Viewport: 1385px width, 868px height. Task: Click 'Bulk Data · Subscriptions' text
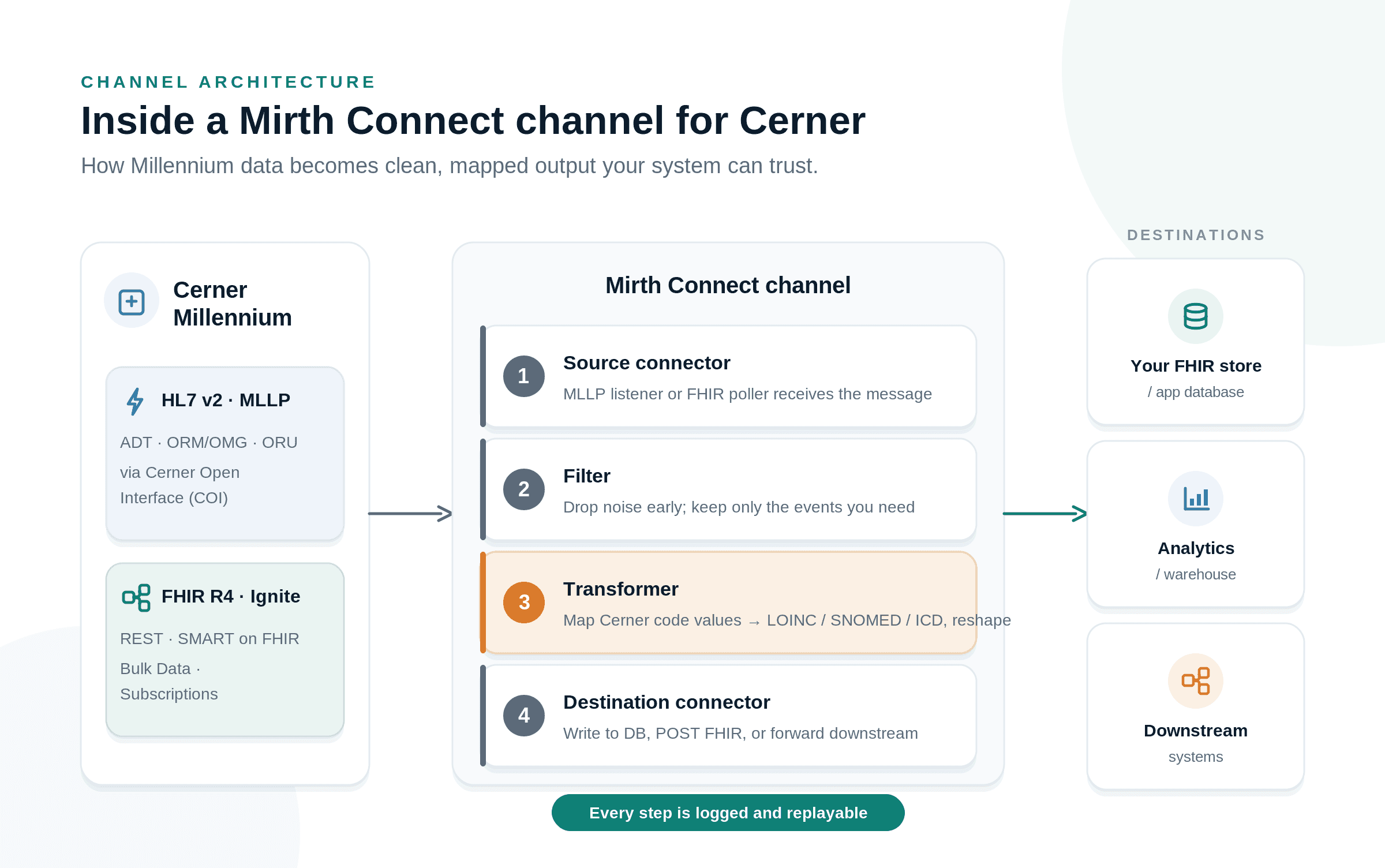tap(169, 681)
